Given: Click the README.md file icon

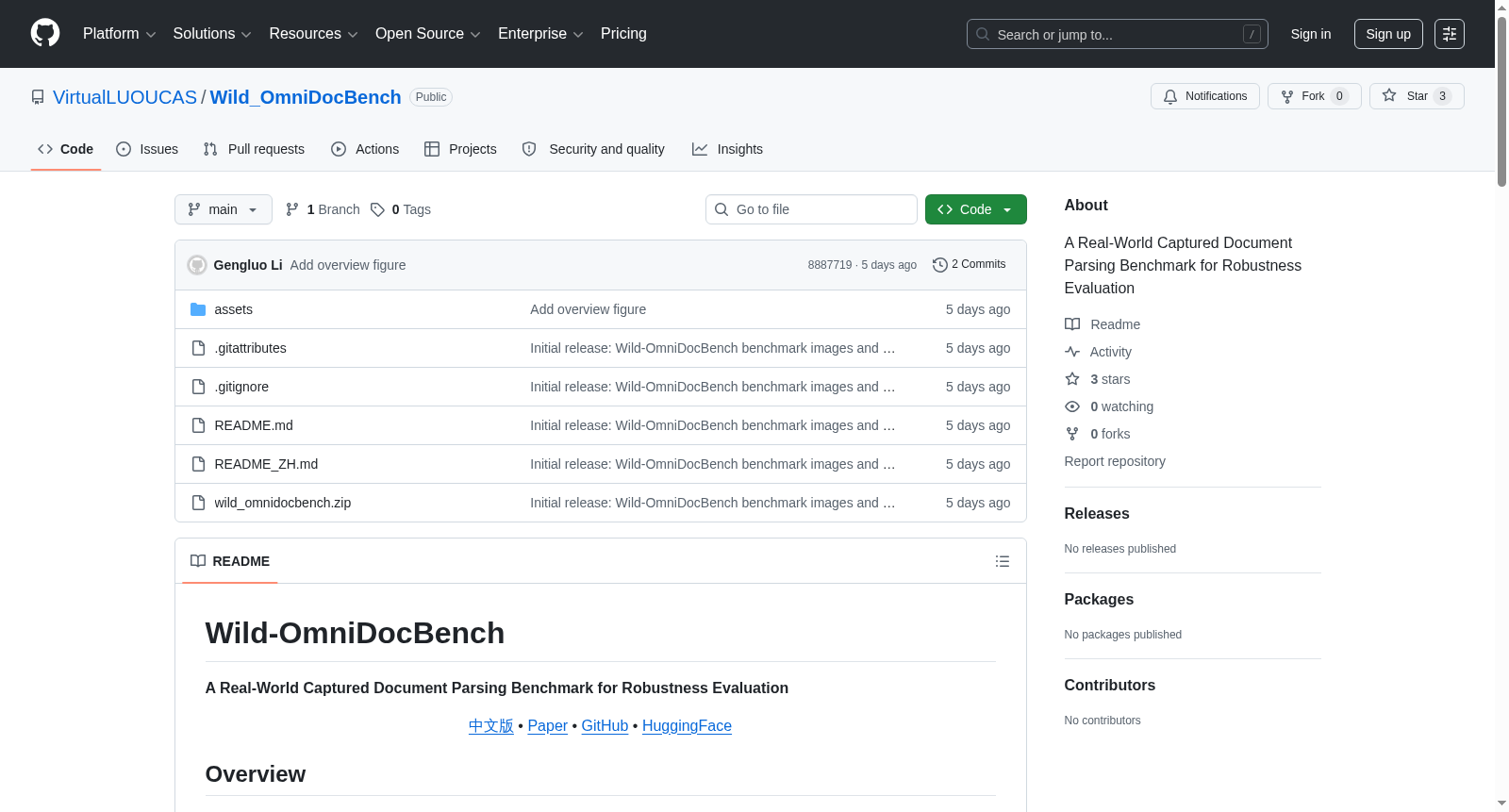Looking at the screenshot, I should point(198,425).
